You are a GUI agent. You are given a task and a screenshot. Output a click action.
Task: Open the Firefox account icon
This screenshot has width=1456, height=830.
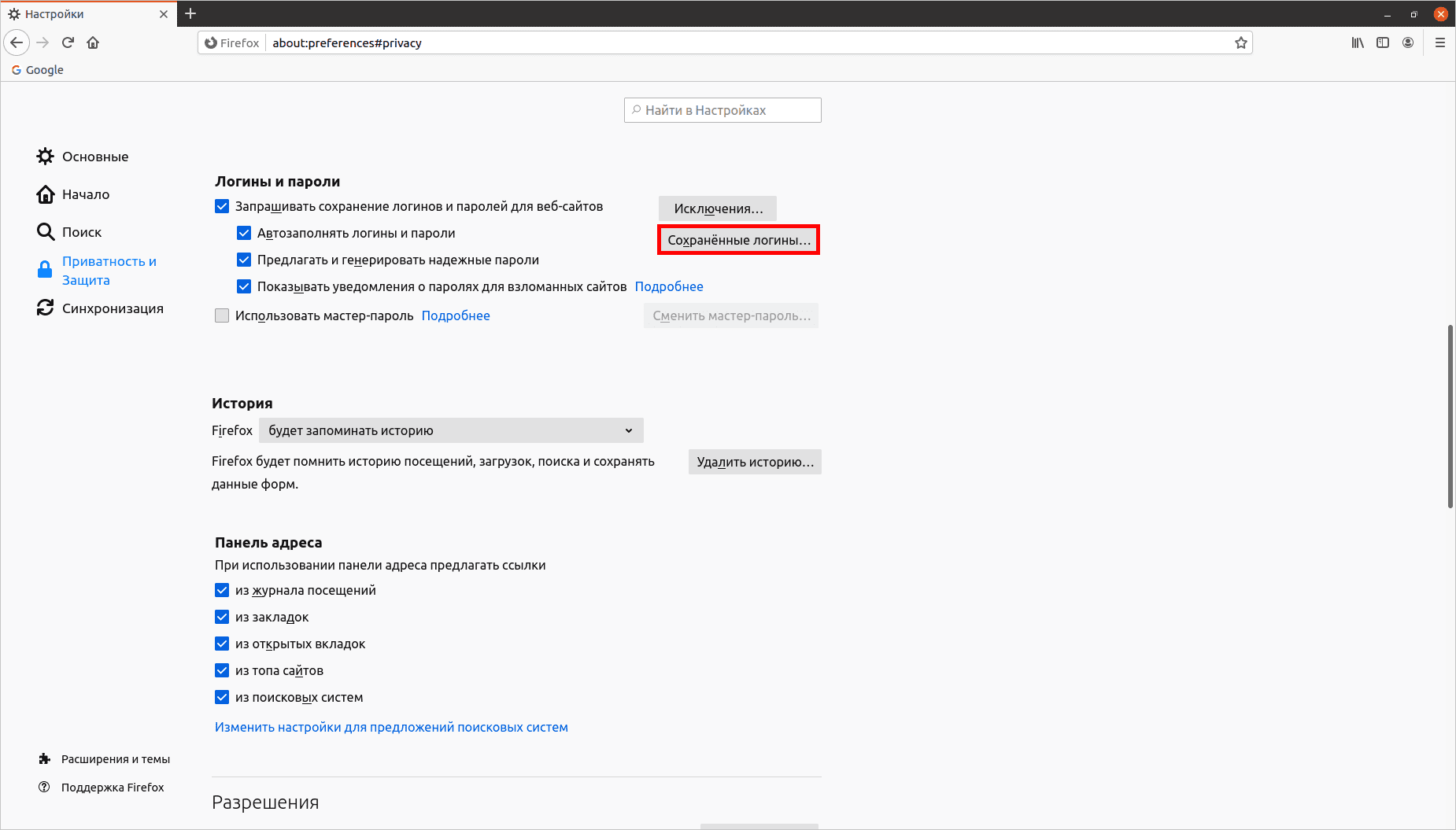tap(1408, 42)
